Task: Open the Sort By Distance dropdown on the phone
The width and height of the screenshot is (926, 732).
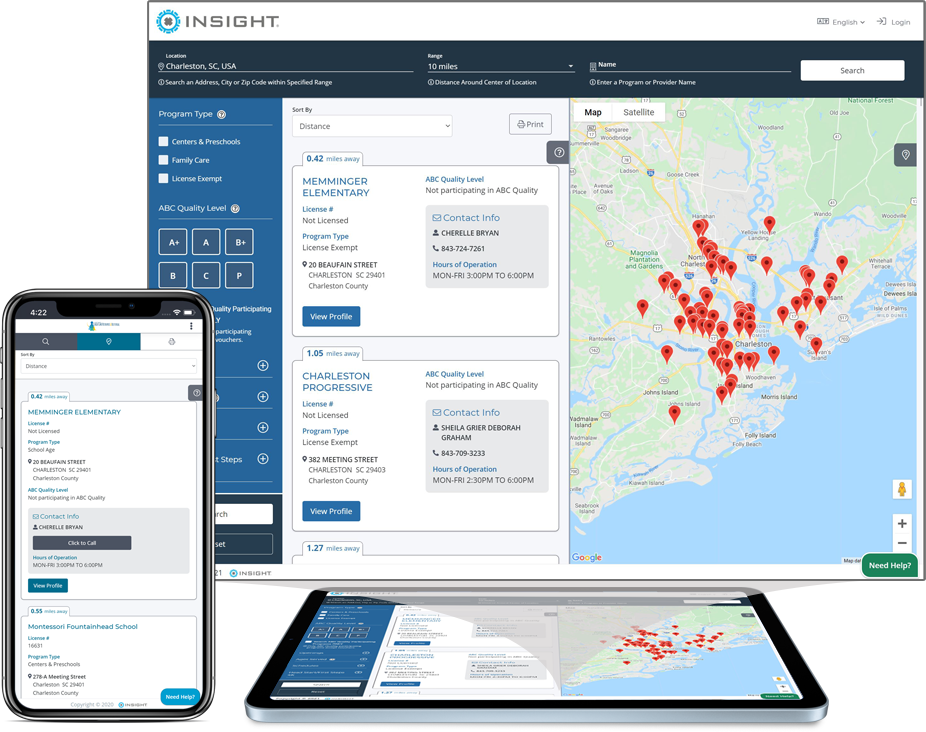Action: pos(109,366)
